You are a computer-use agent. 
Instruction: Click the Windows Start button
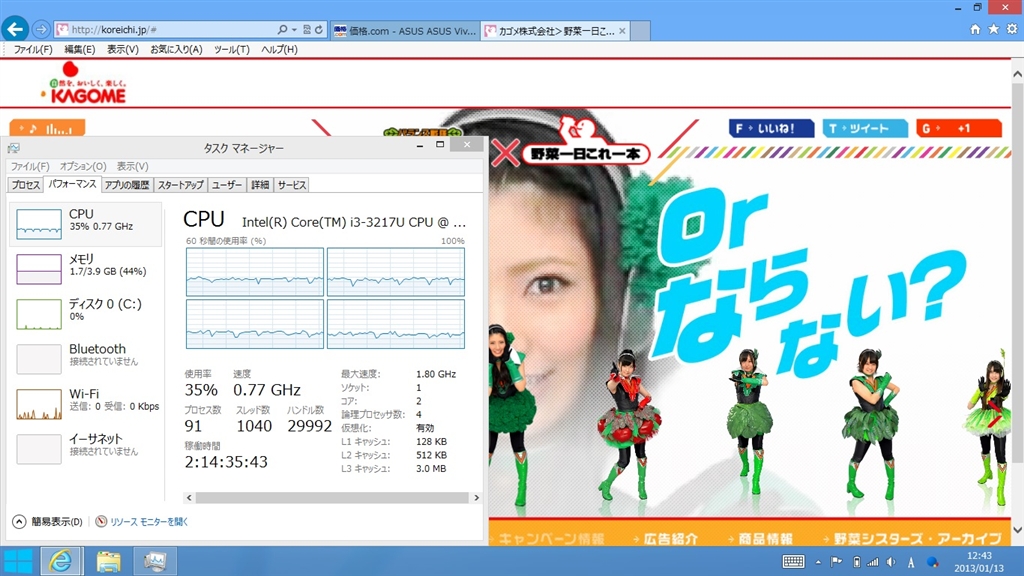click(18, 561)
